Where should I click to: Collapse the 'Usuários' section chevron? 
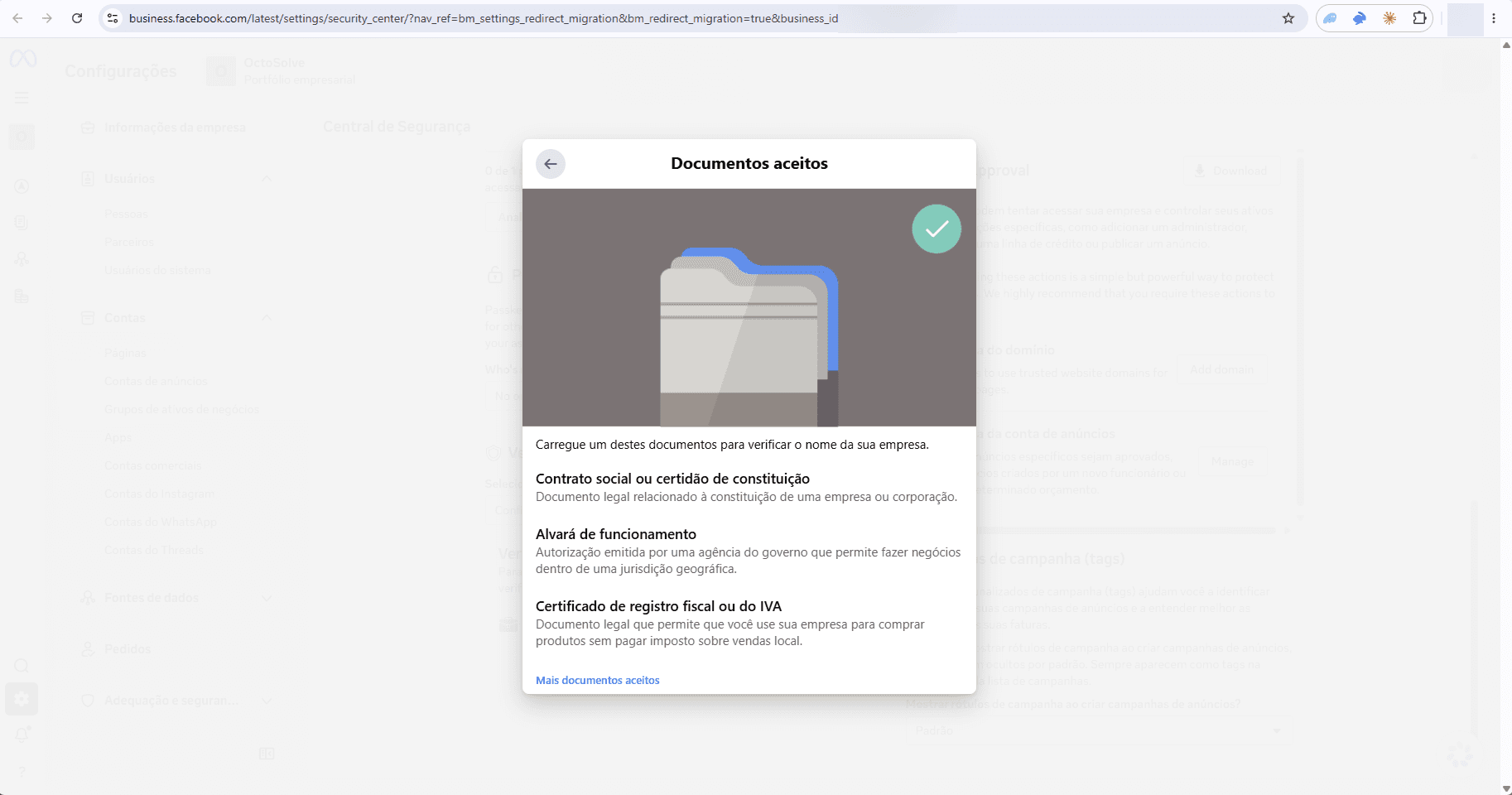pyautogui.click(x=267, y=179)
